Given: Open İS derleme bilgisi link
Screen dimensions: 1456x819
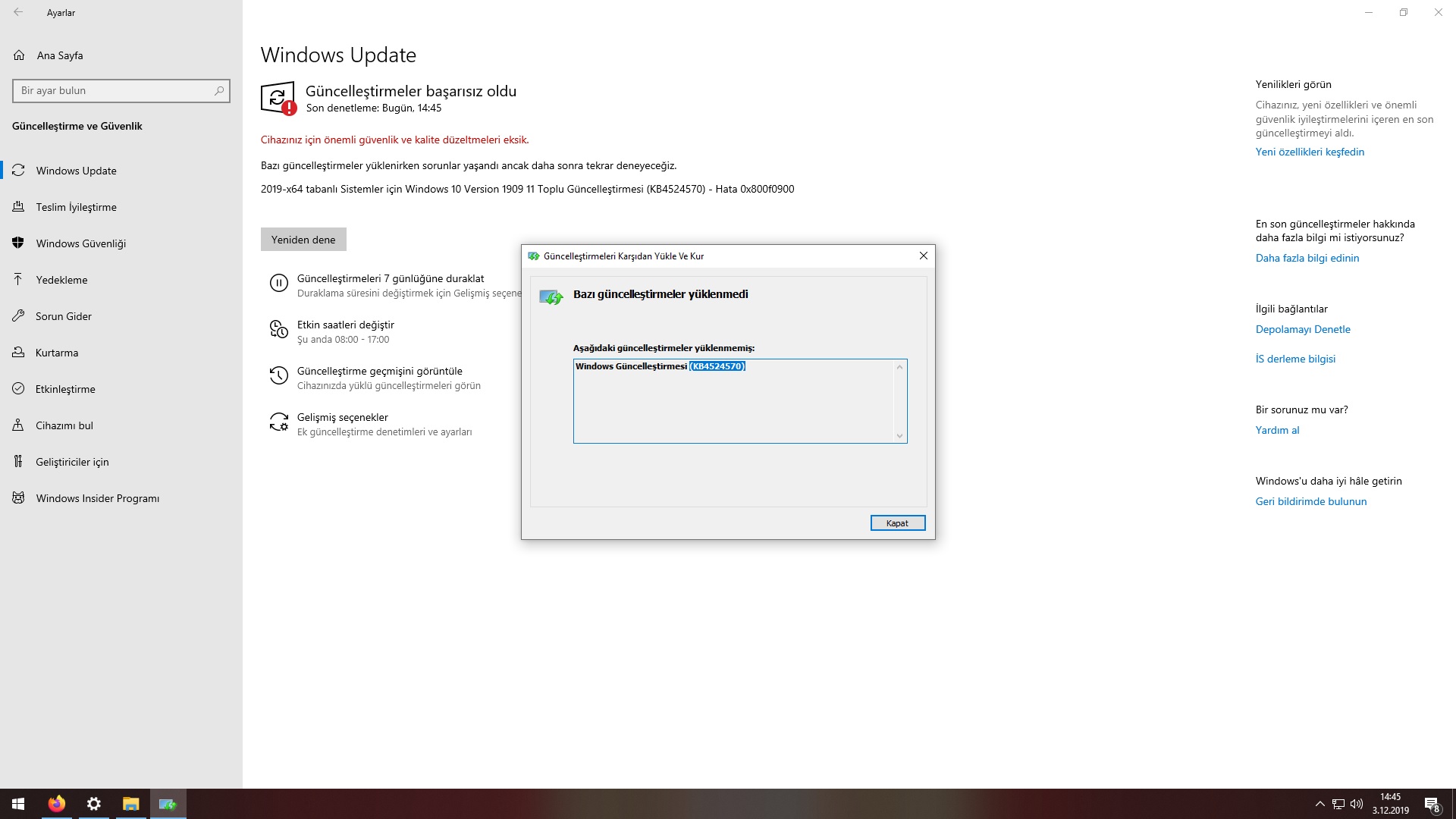Looking at the screenshot, I should coord(1295,359).
